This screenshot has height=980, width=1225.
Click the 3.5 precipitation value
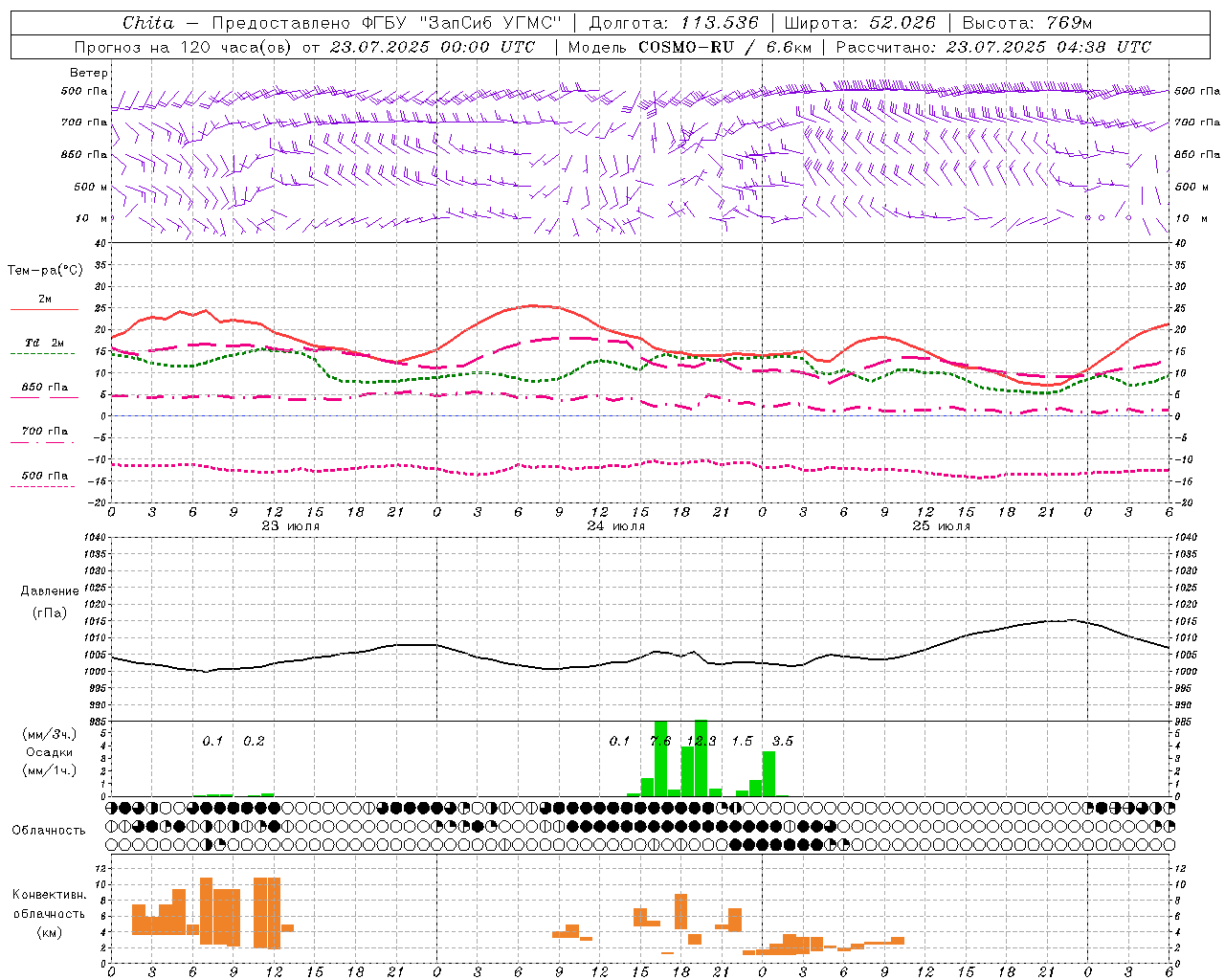[x=782, y=741]
